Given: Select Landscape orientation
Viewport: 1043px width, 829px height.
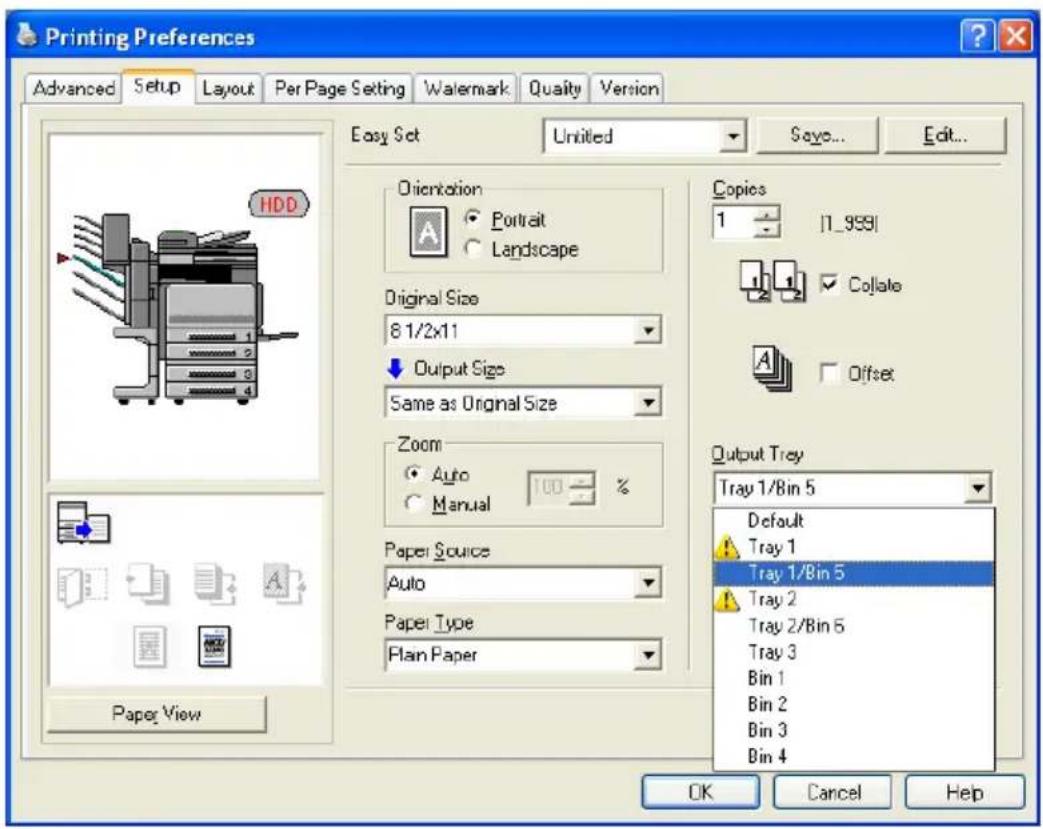Looking at the screenshot, I should coord(472,249).
